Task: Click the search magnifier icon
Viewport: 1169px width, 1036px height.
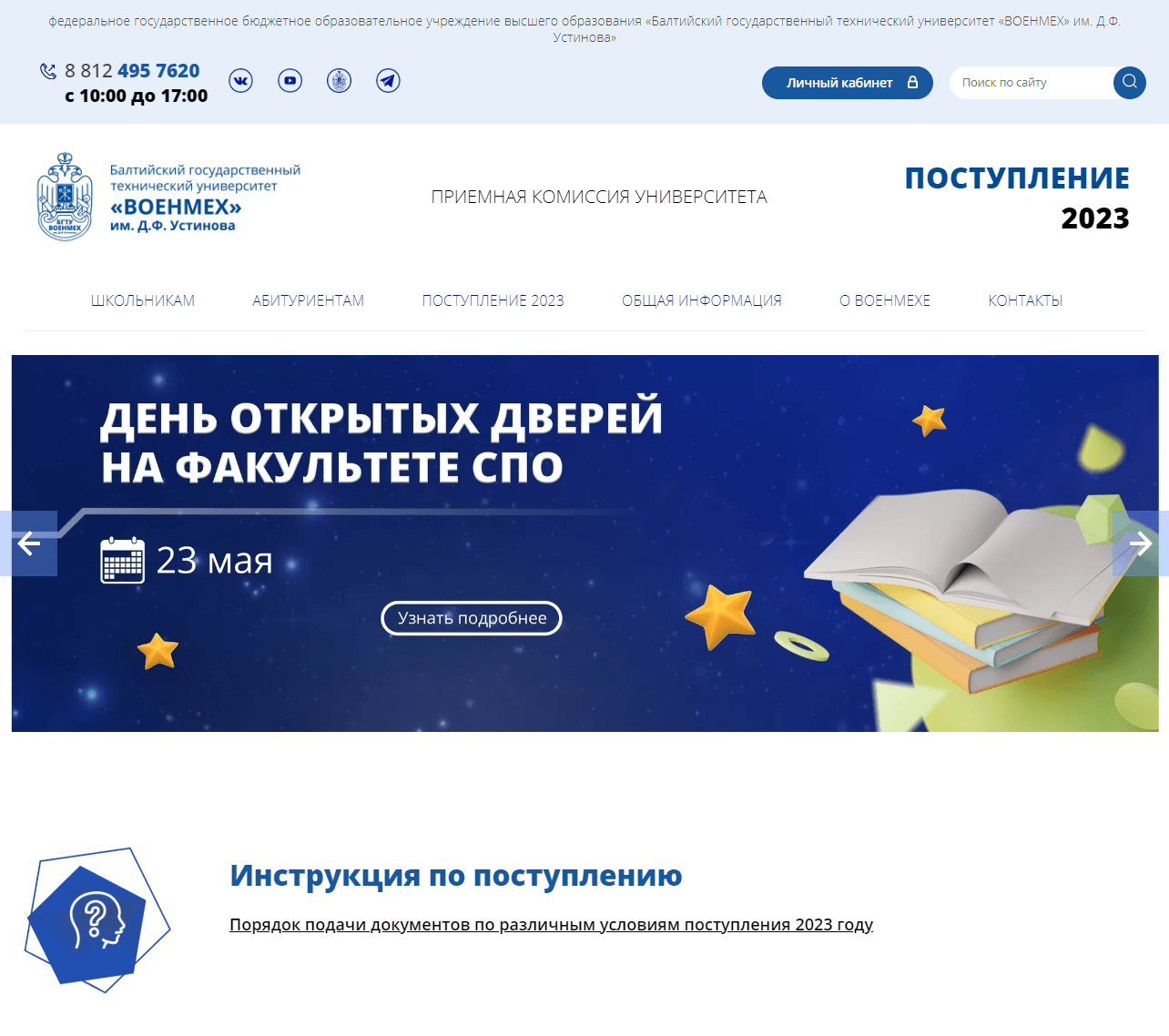Action: coord(1129,83)
